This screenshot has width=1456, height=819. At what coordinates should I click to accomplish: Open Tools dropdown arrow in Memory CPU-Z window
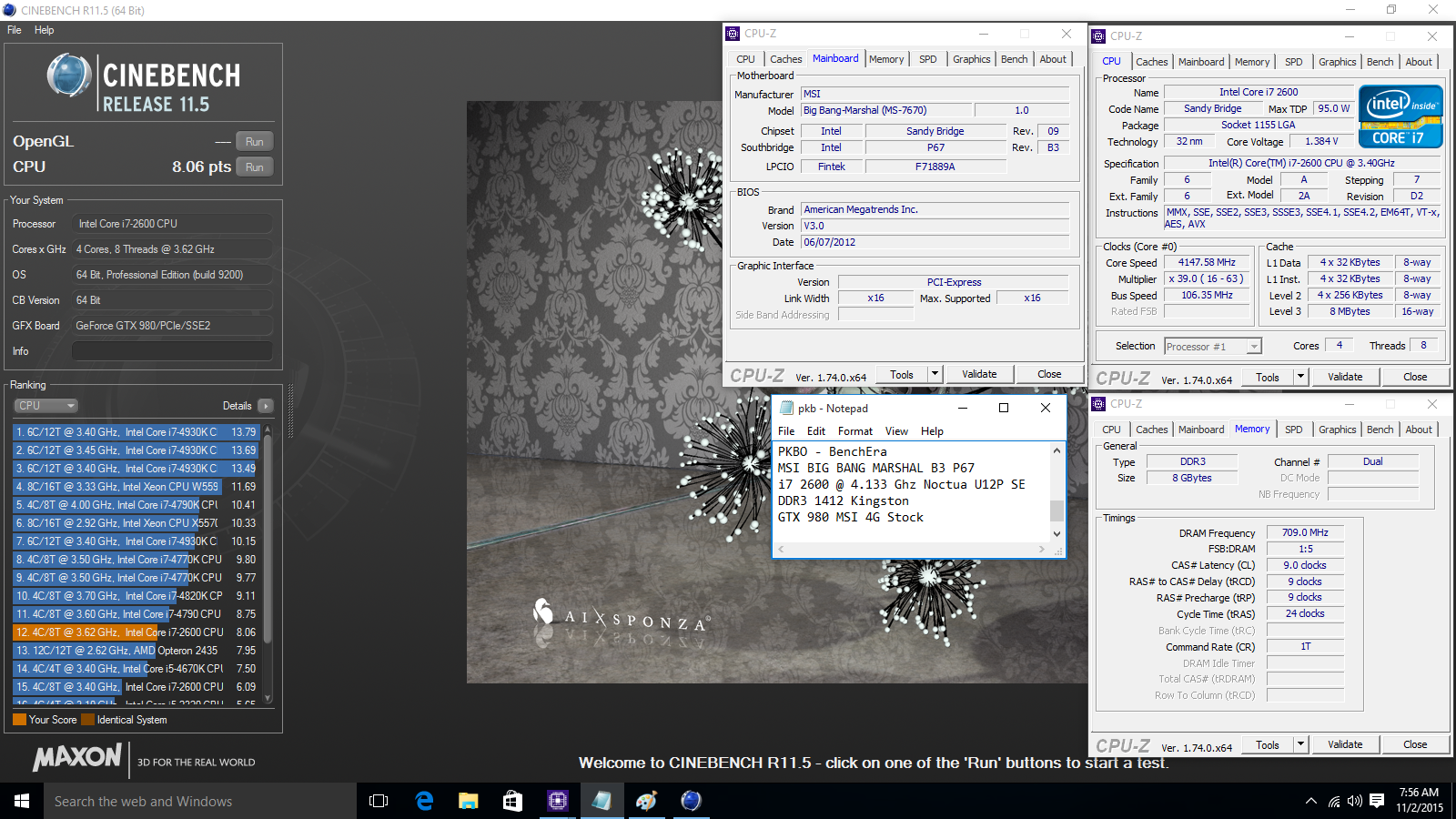tap(1300, 744)
